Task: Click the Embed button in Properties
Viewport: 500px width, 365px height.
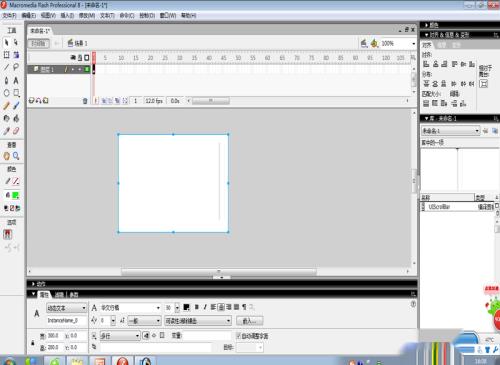Action: tap(250, 321)
